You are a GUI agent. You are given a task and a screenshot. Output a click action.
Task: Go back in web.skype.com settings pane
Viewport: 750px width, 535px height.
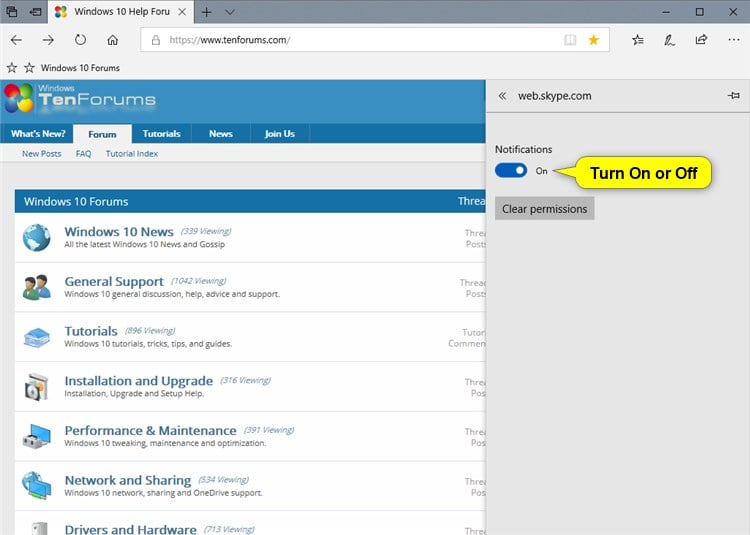[502, 96]
